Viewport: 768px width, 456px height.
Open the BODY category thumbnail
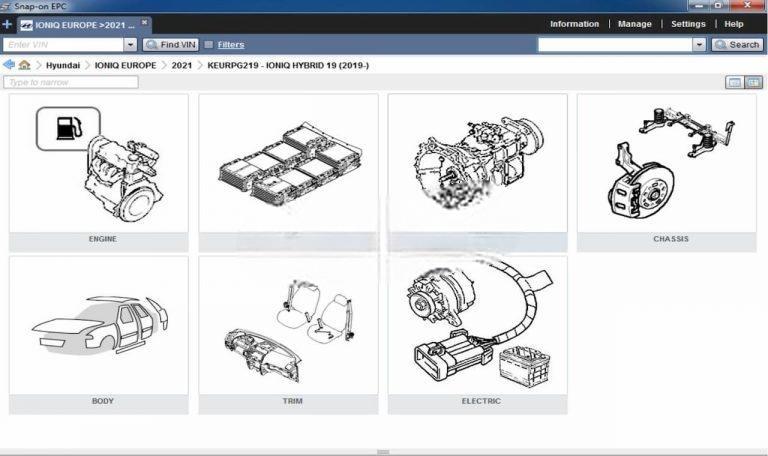[98, 325]
